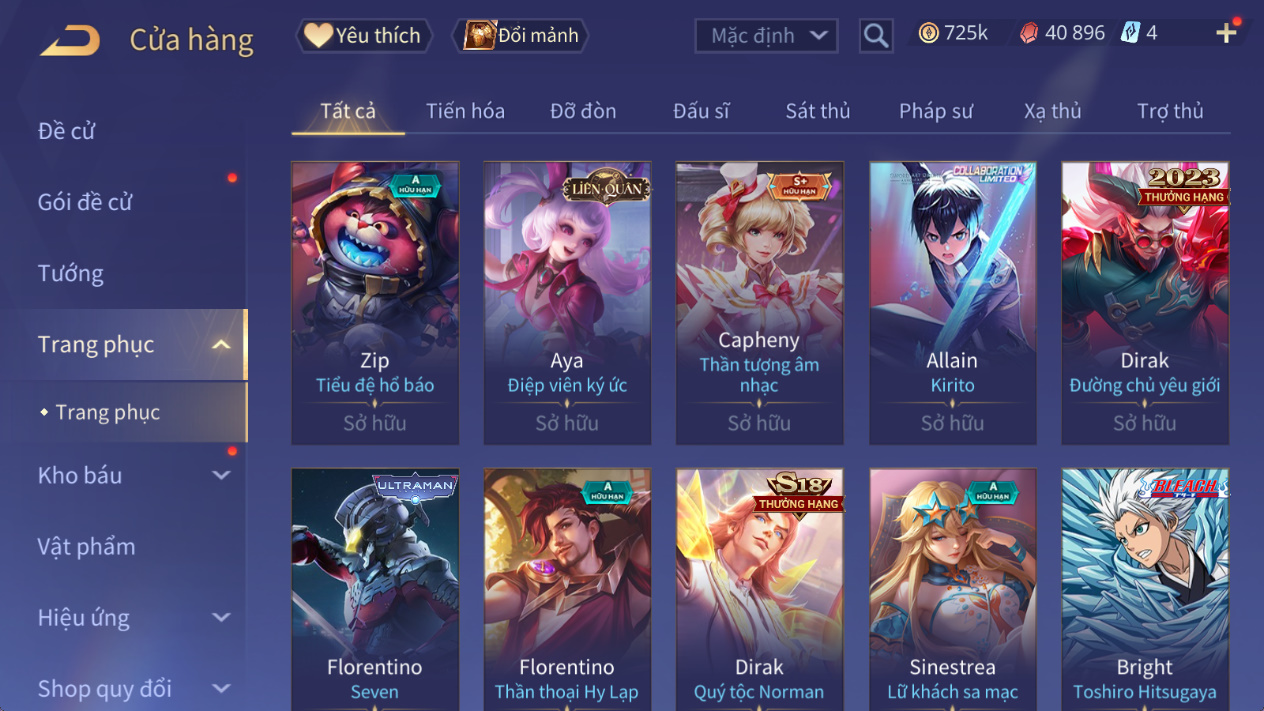The image size is (1264, 711).
Task: Open the Tiến hóa tab
Action: coord(465,111)
